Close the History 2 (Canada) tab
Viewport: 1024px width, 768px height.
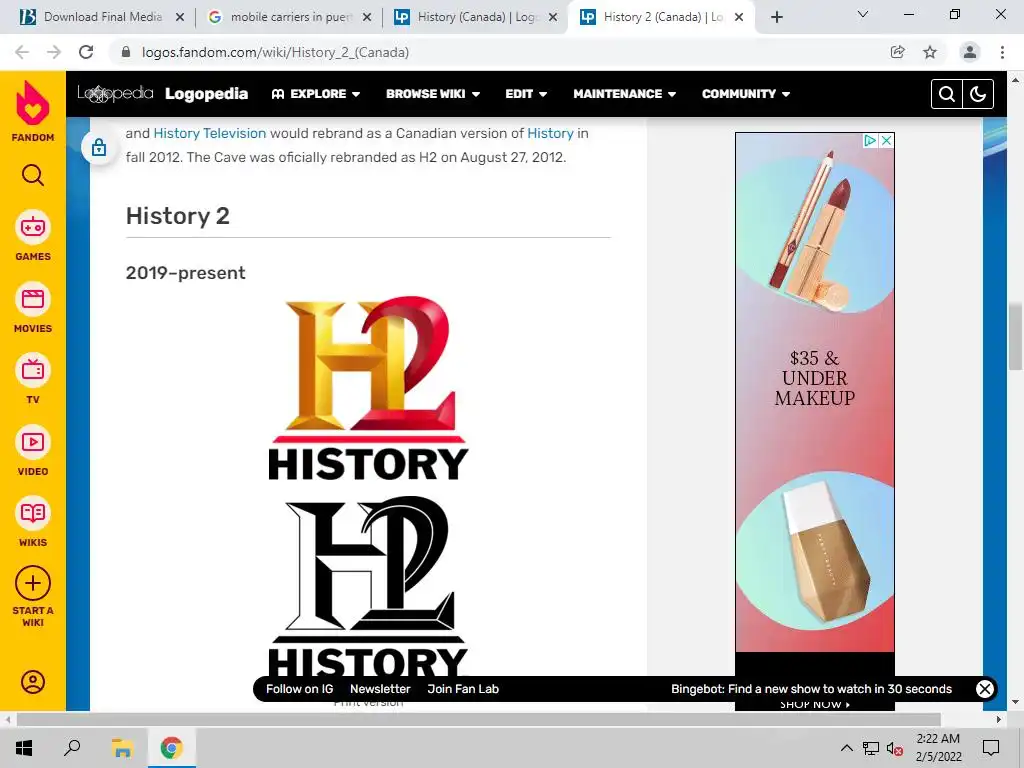[x=739, y=17]
